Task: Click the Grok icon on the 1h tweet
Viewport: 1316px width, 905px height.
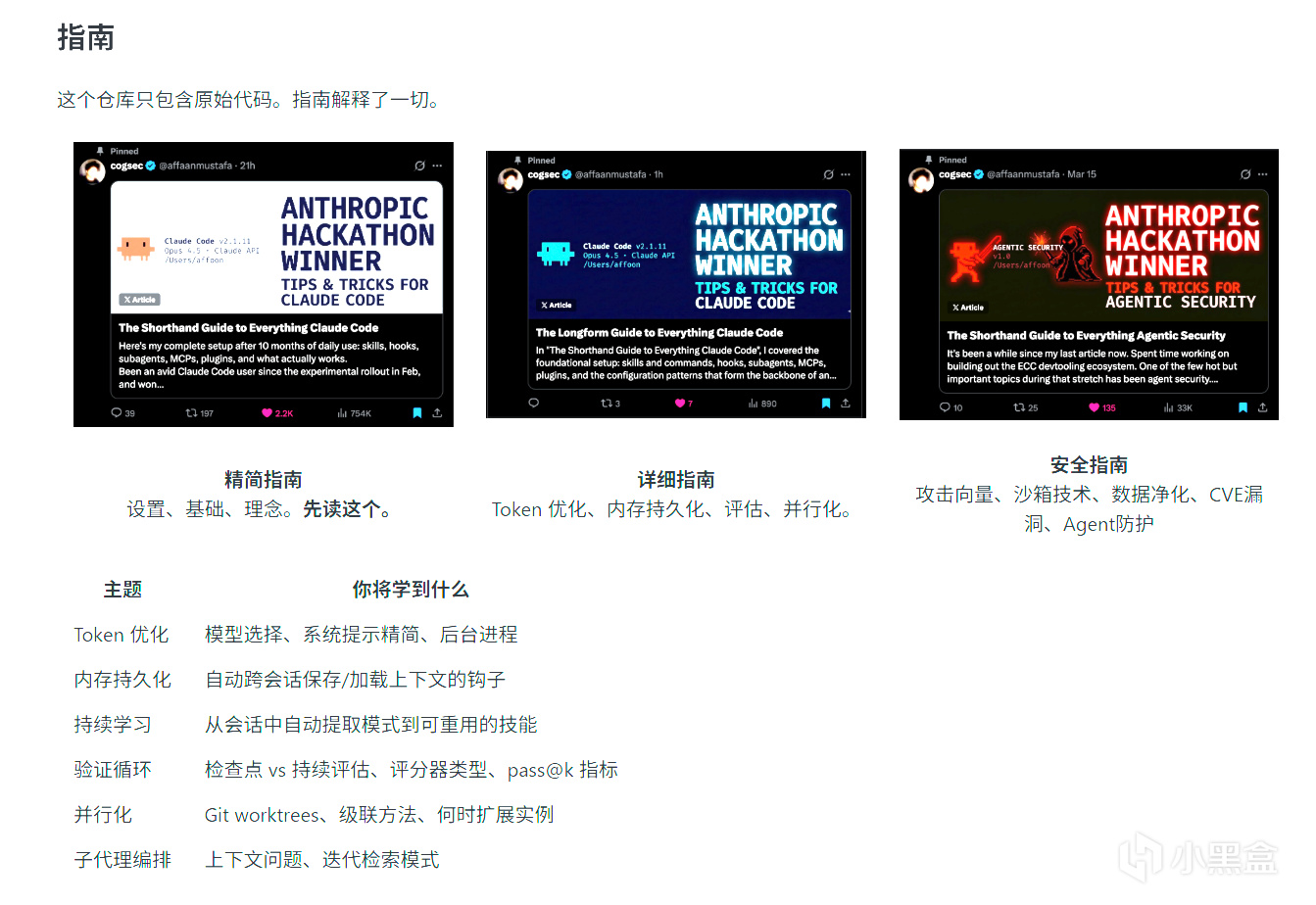Action: coord(828,174)
